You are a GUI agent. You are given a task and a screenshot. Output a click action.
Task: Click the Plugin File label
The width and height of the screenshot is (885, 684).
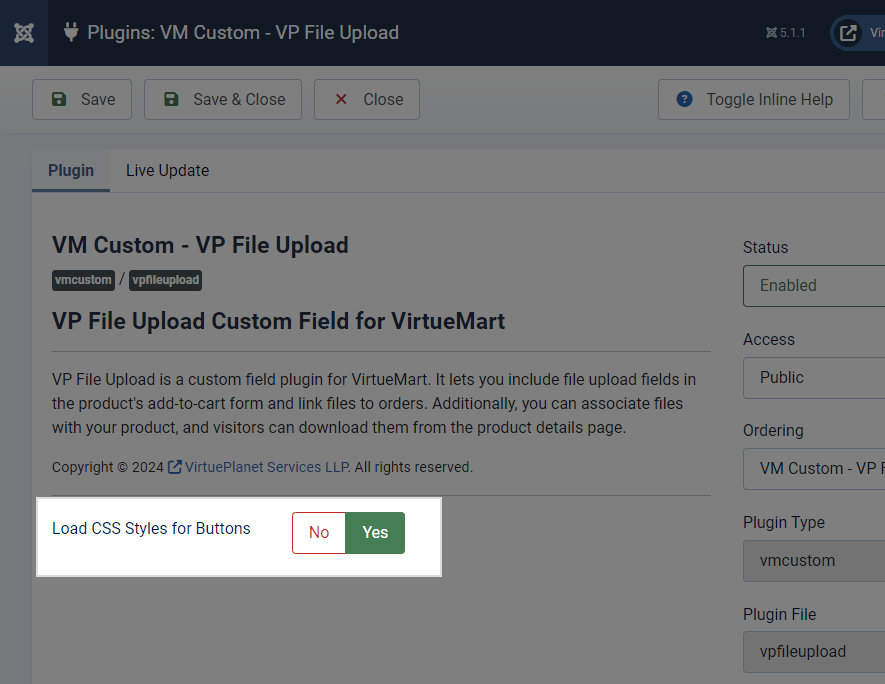pyautogui.click(x=779, y=614)
